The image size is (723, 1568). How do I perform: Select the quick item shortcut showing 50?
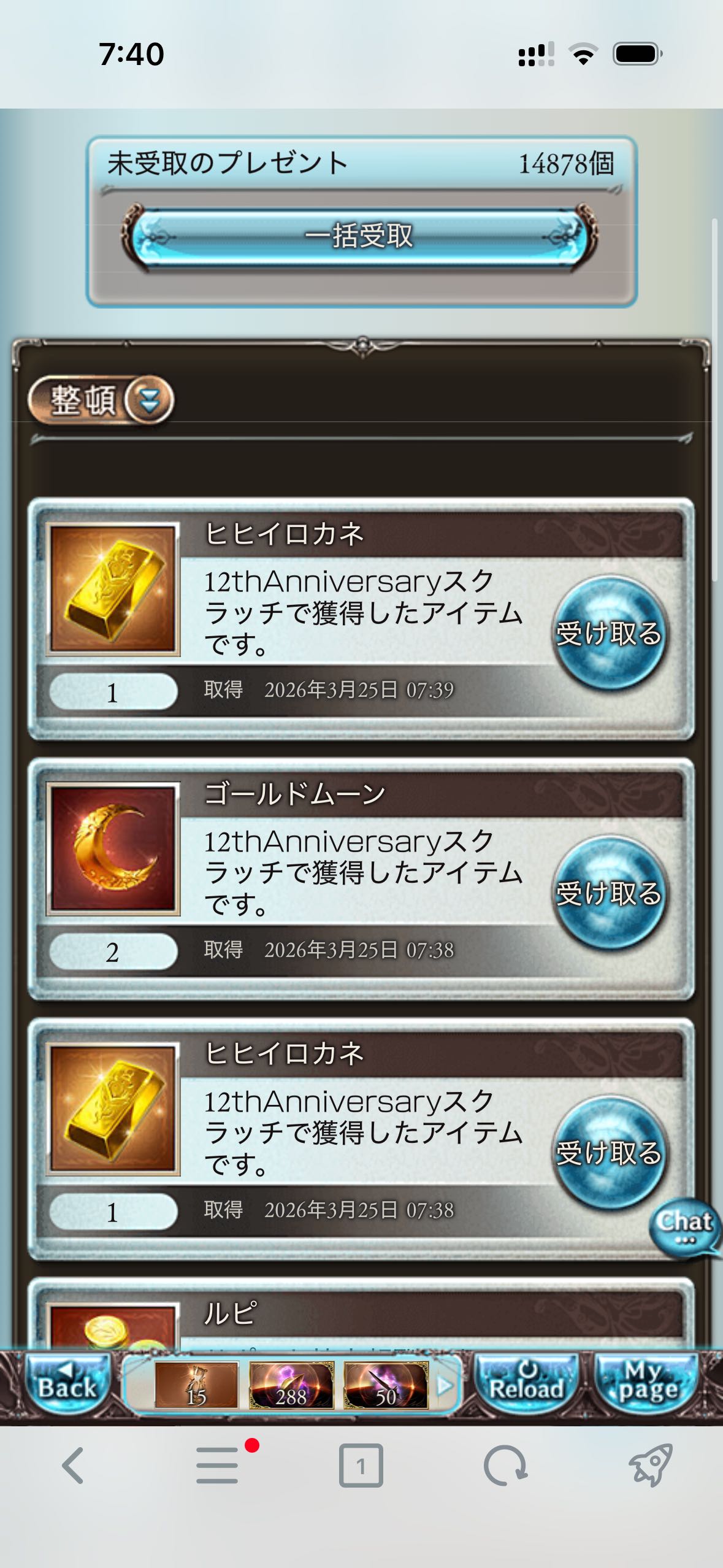click(x=386, y=1384)
